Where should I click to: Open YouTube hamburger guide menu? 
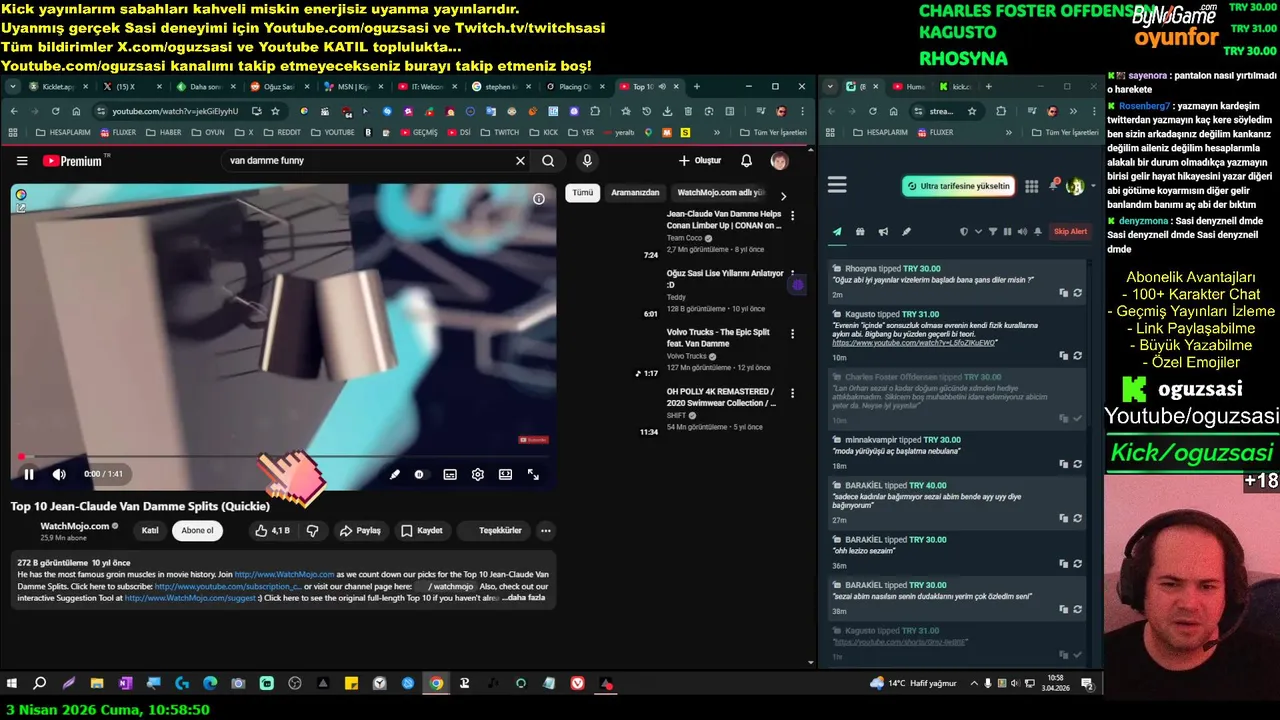coord(22,160)
